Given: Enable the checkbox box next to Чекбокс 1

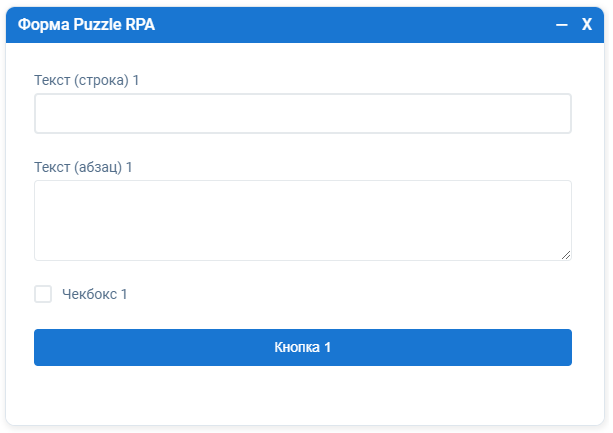Looking at the screenshot, I should [43, 294].
